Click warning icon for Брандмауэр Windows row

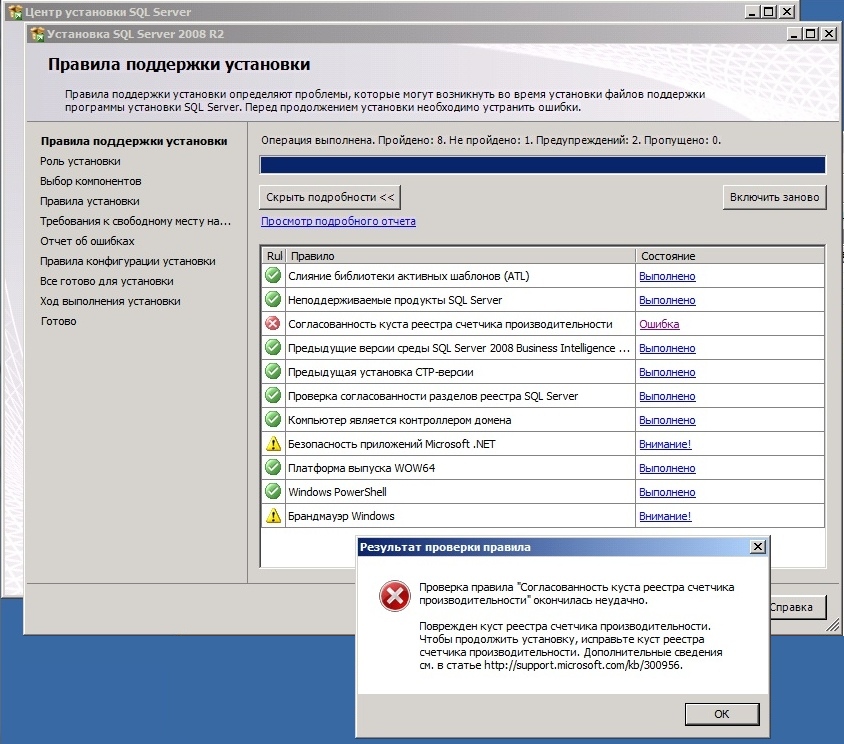point(273,516)
